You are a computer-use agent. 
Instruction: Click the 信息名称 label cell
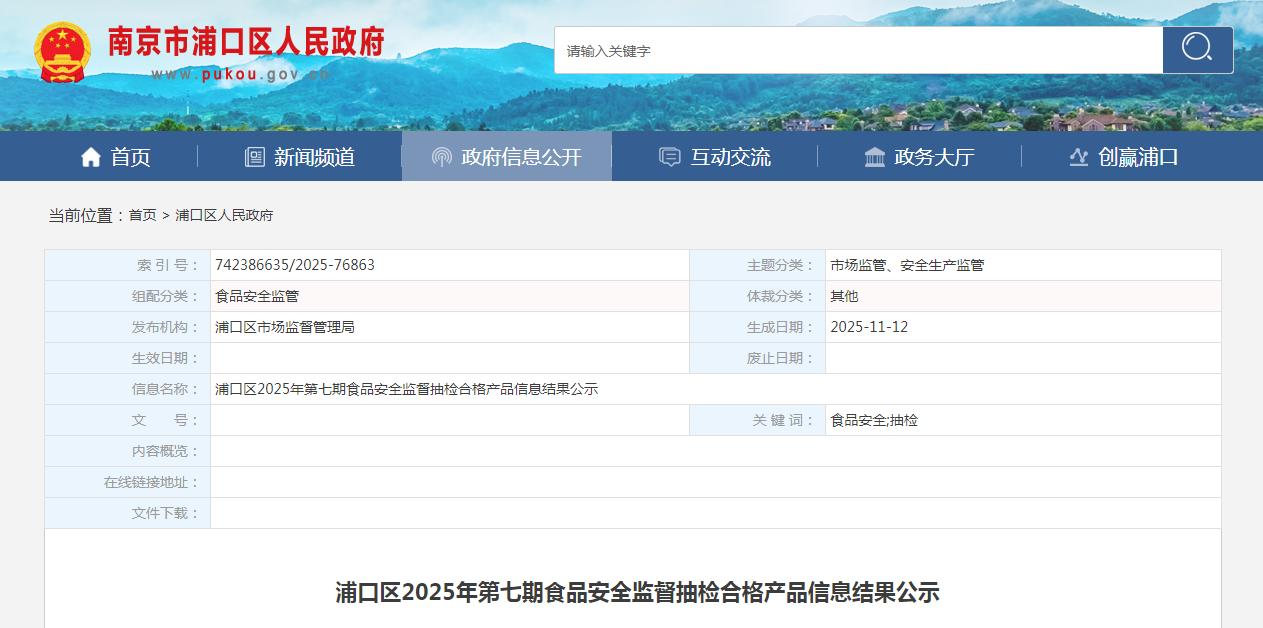[x=128, y=389]
